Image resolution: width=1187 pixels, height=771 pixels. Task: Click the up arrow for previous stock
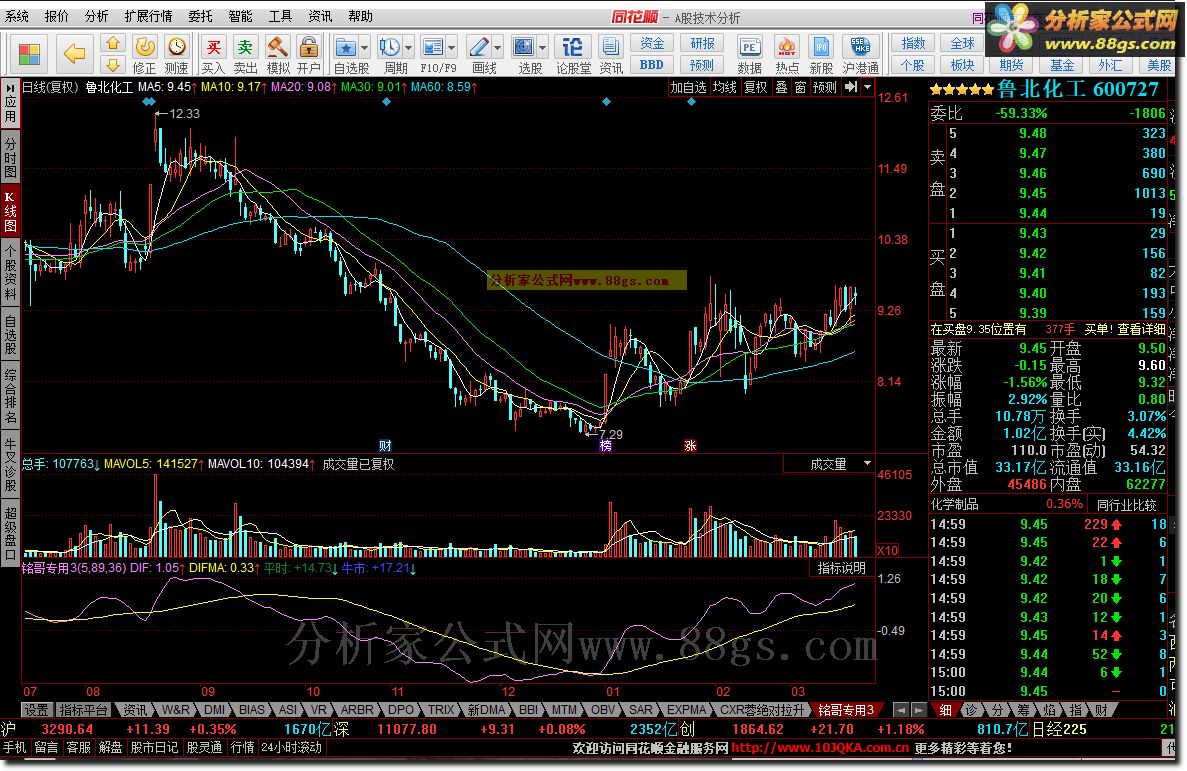pyautogui.click(x=113, y=43)
